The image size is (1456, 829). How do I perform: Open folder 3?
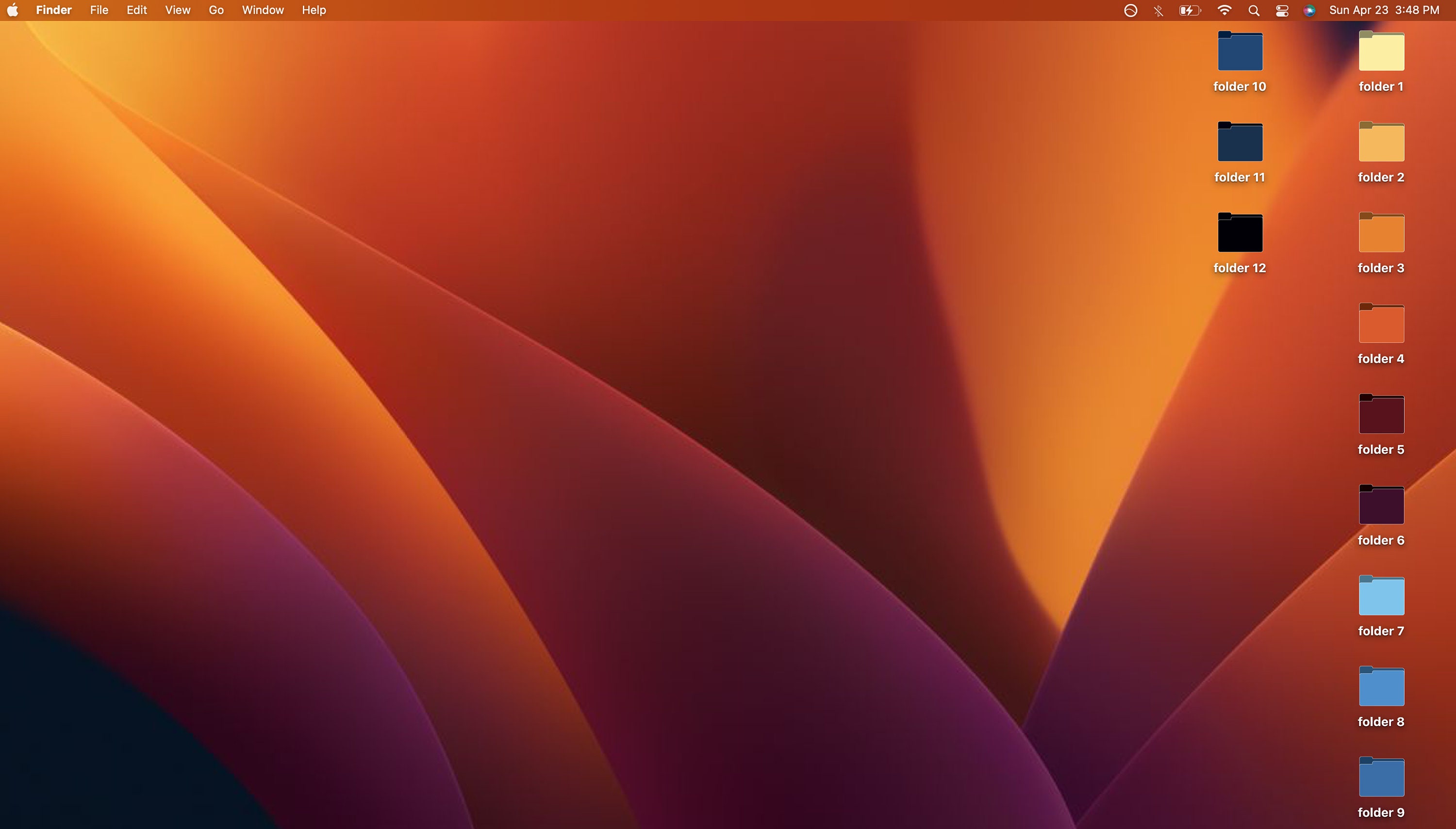coord(1381,232)
